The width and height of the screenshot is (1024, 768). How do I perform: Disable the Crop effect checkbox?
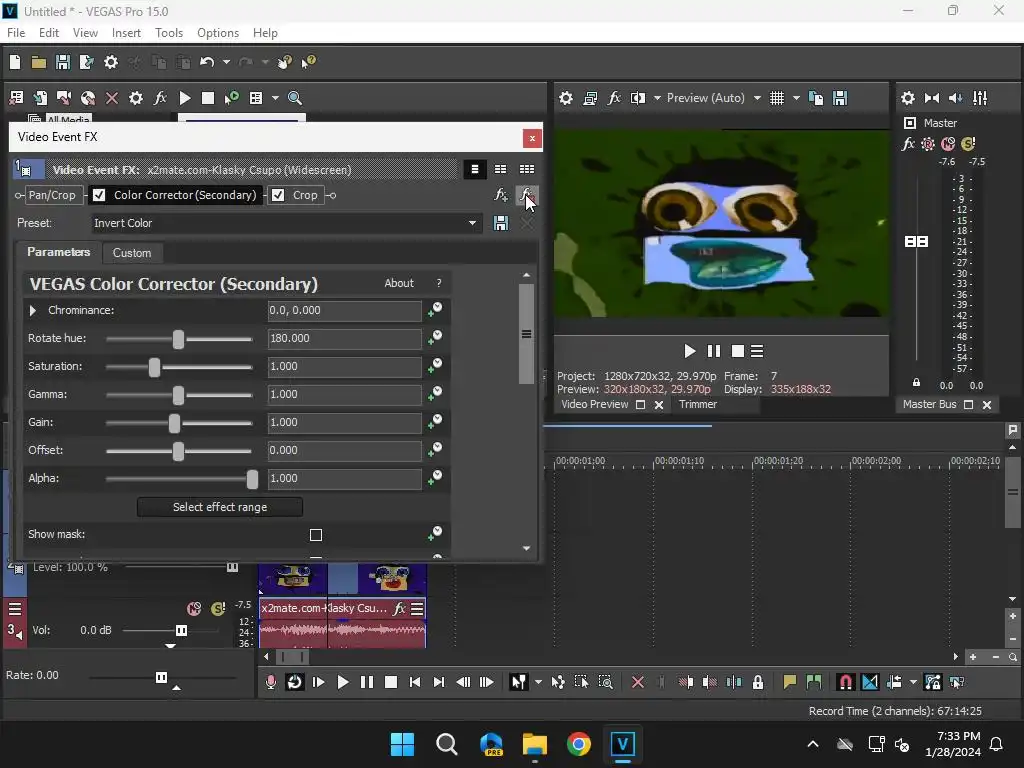[x=278, y=195]
